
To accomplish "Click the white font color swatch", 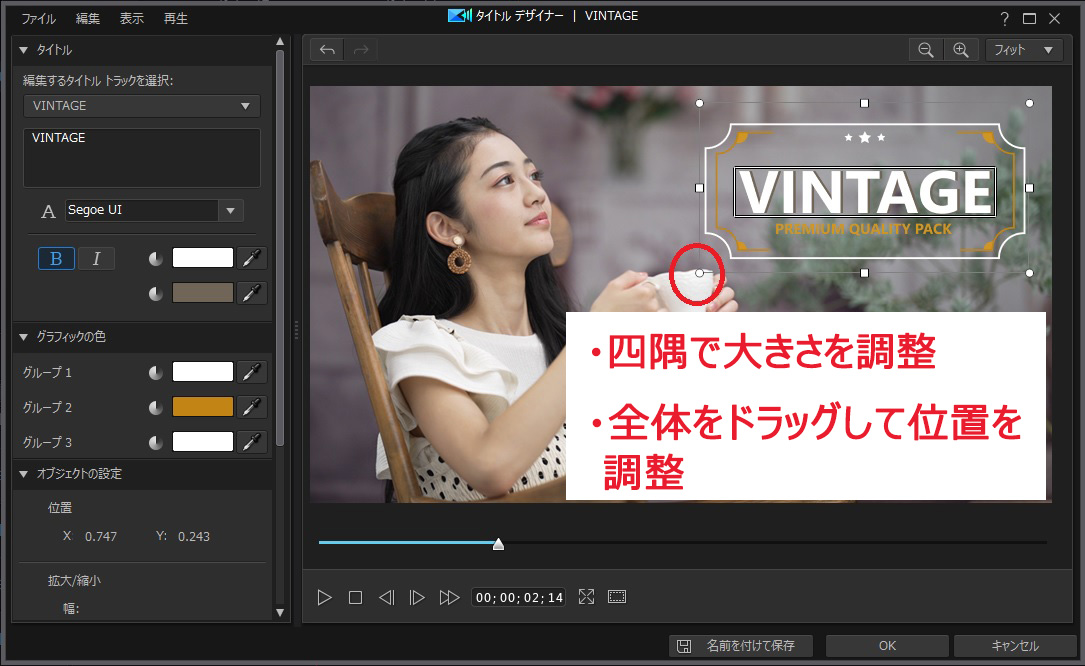I will (x=203, y=258).
